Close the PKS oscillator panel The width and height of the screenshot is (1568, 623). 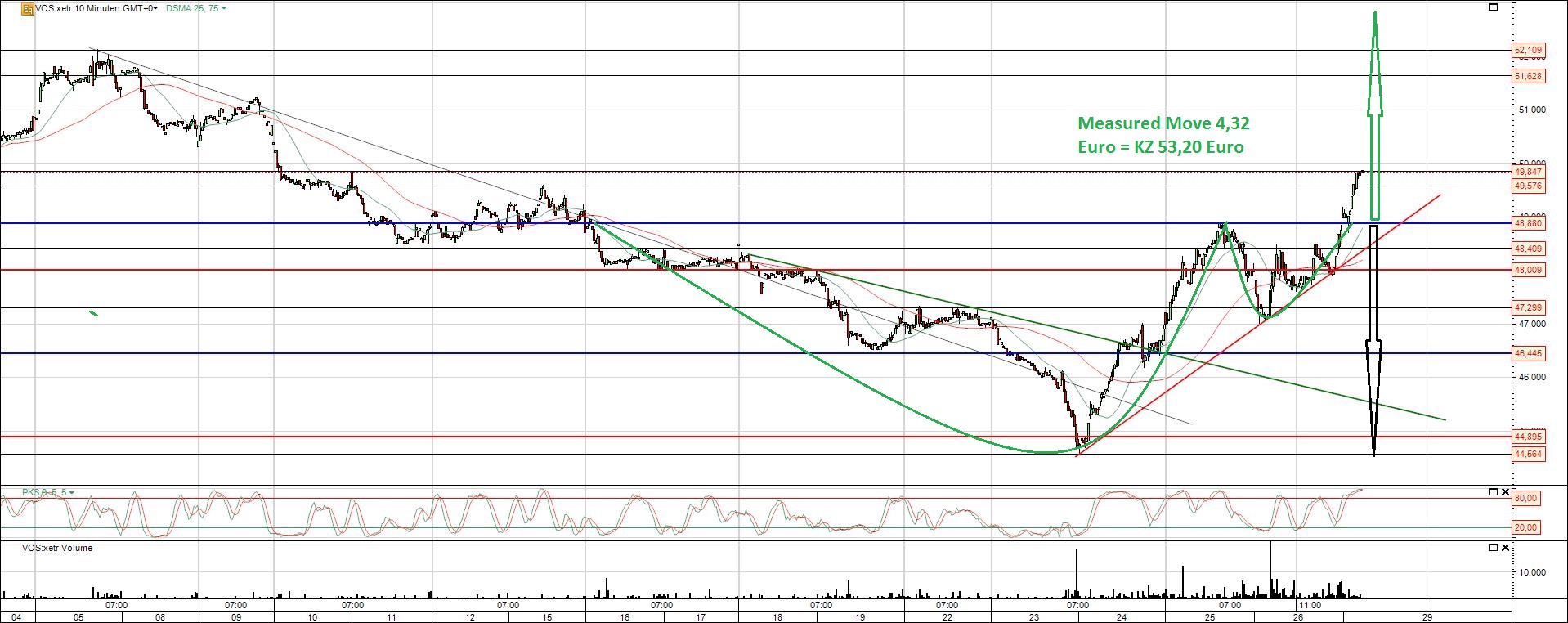[1506, 492]
